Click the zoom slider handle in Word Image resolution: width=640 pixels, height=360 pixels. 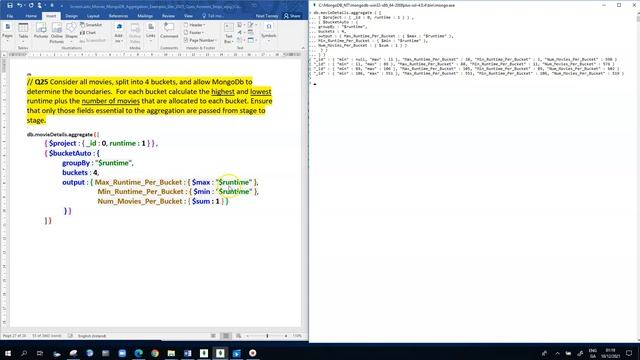267,336
